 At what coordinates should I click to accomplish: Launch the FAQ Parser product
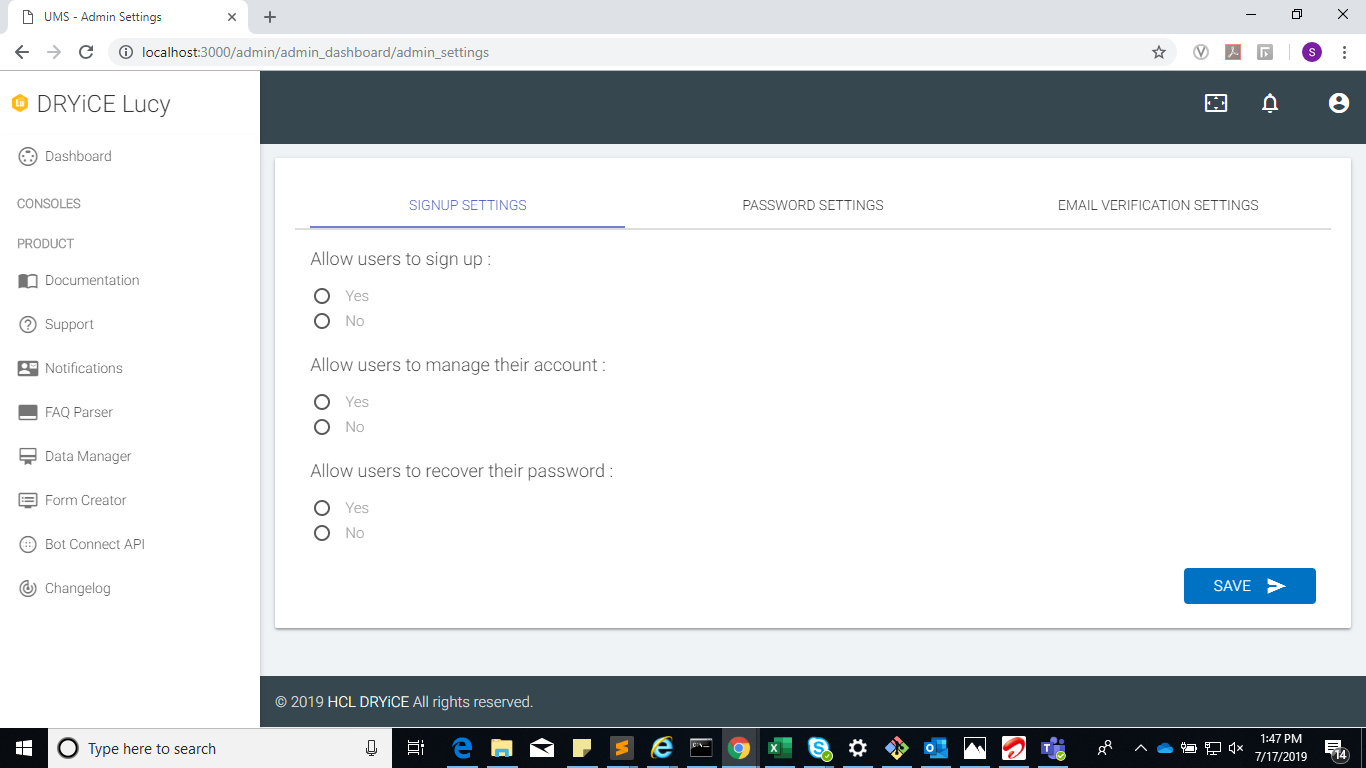point(65,412)
